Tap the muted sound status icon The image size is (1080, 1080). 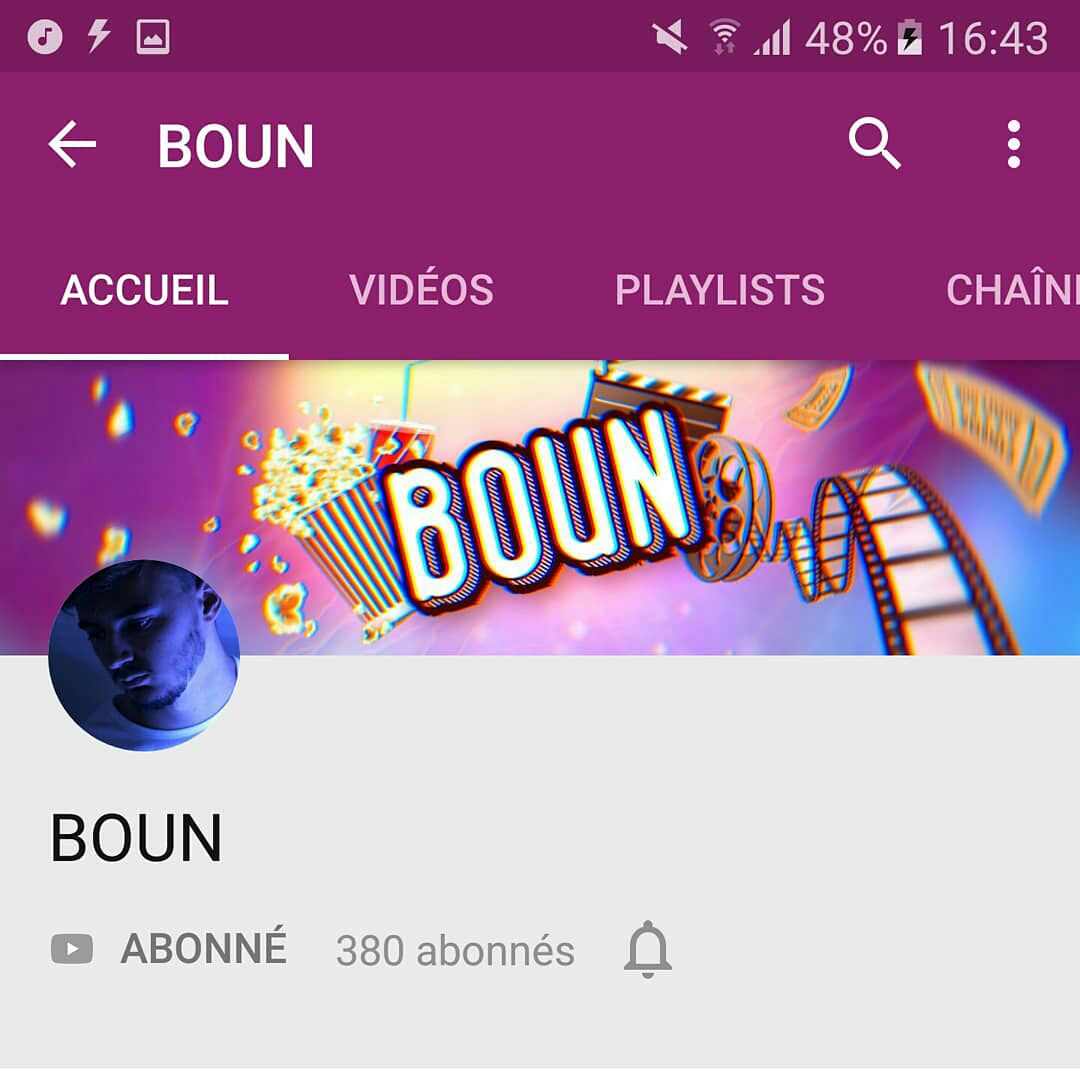tap(669, 37)
